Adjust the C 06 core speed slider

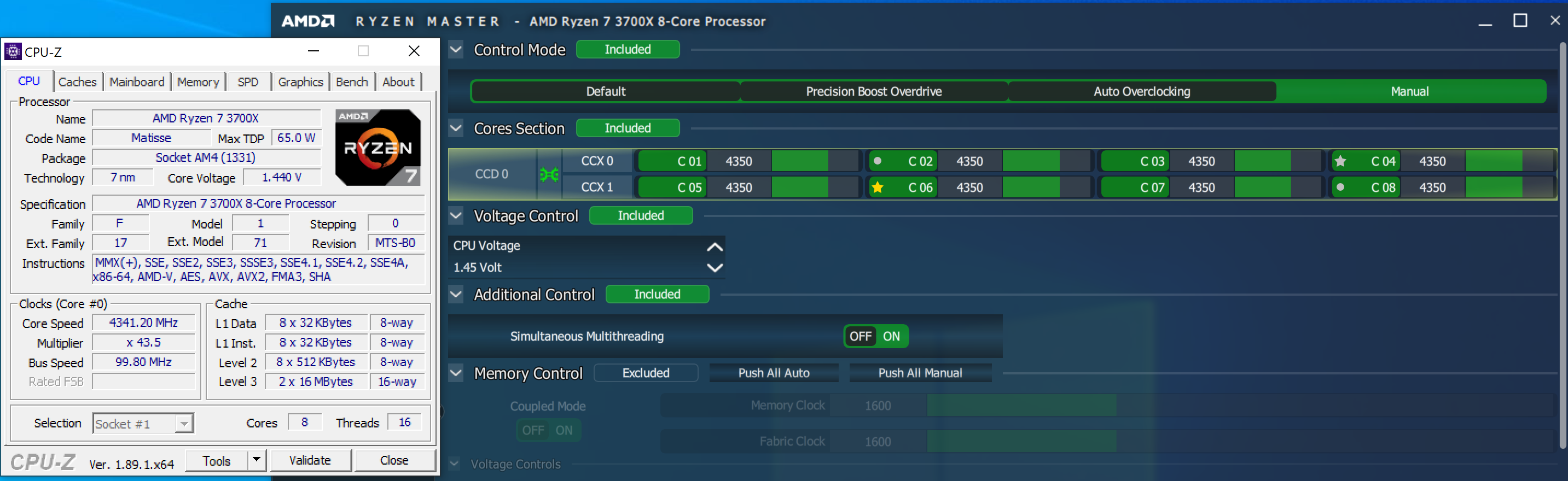(x=1047, y=187)
